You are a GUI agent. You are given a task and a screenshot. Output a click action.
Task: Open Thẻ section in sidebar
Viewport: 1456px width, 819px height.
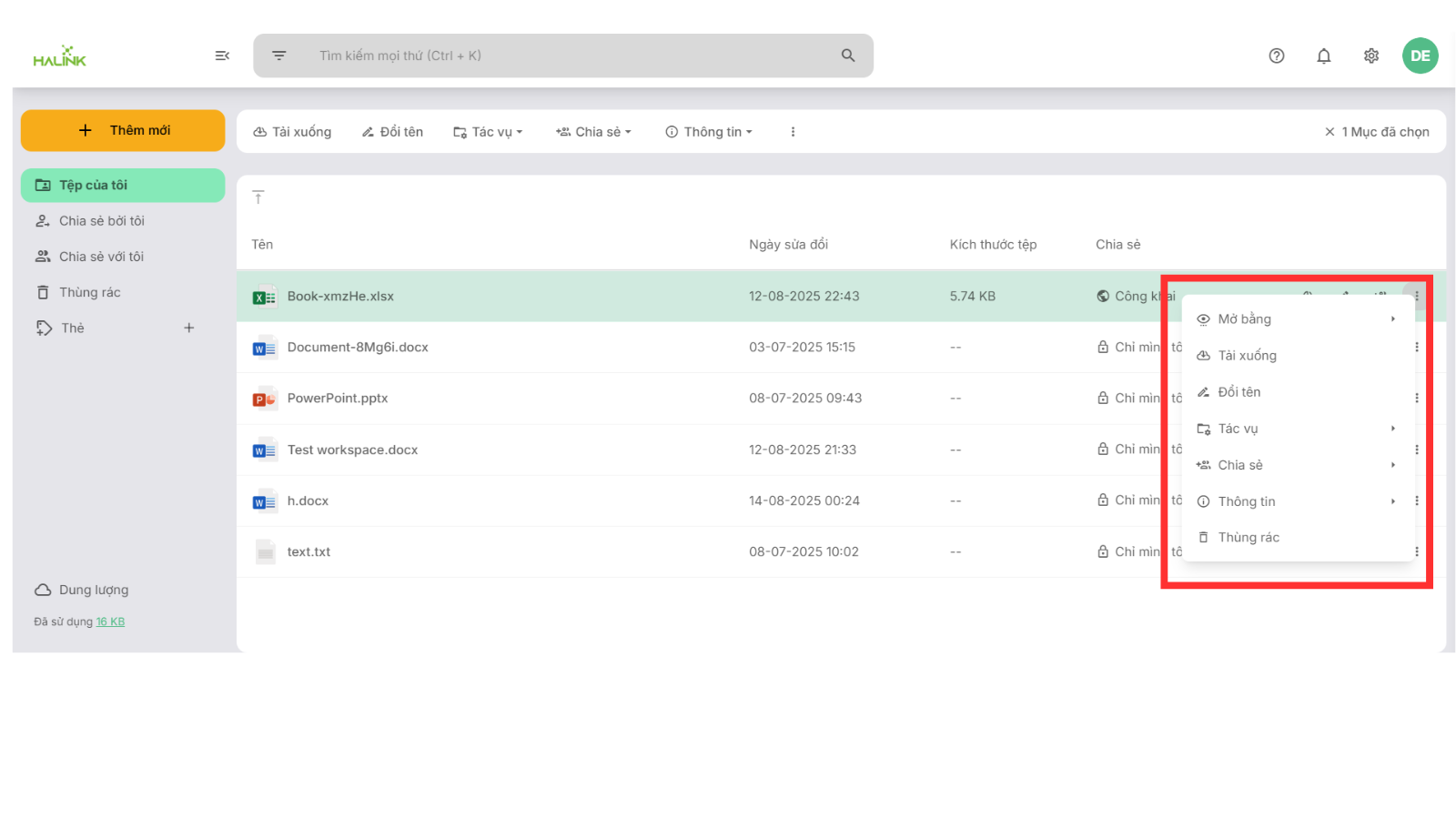tap(73, 328)
